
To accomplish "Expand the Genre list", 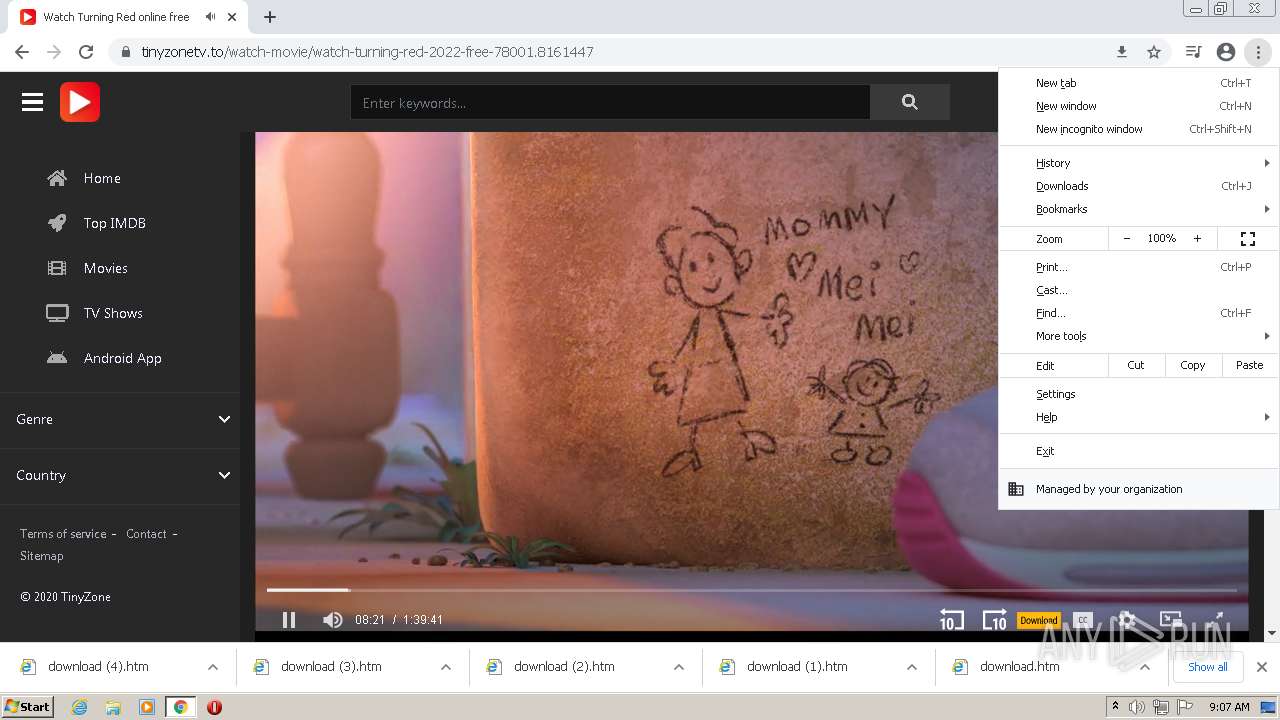I will [x=120, y=419].
